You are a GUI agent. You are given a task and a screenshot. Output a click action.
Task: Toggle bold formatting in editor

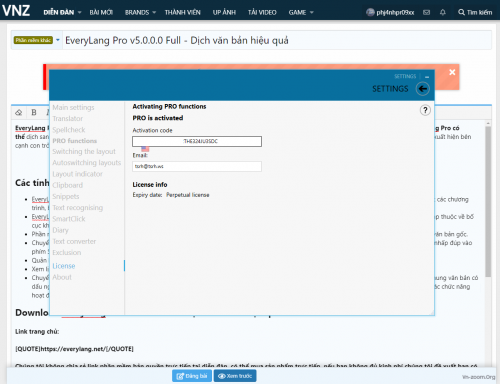point(34,112)
